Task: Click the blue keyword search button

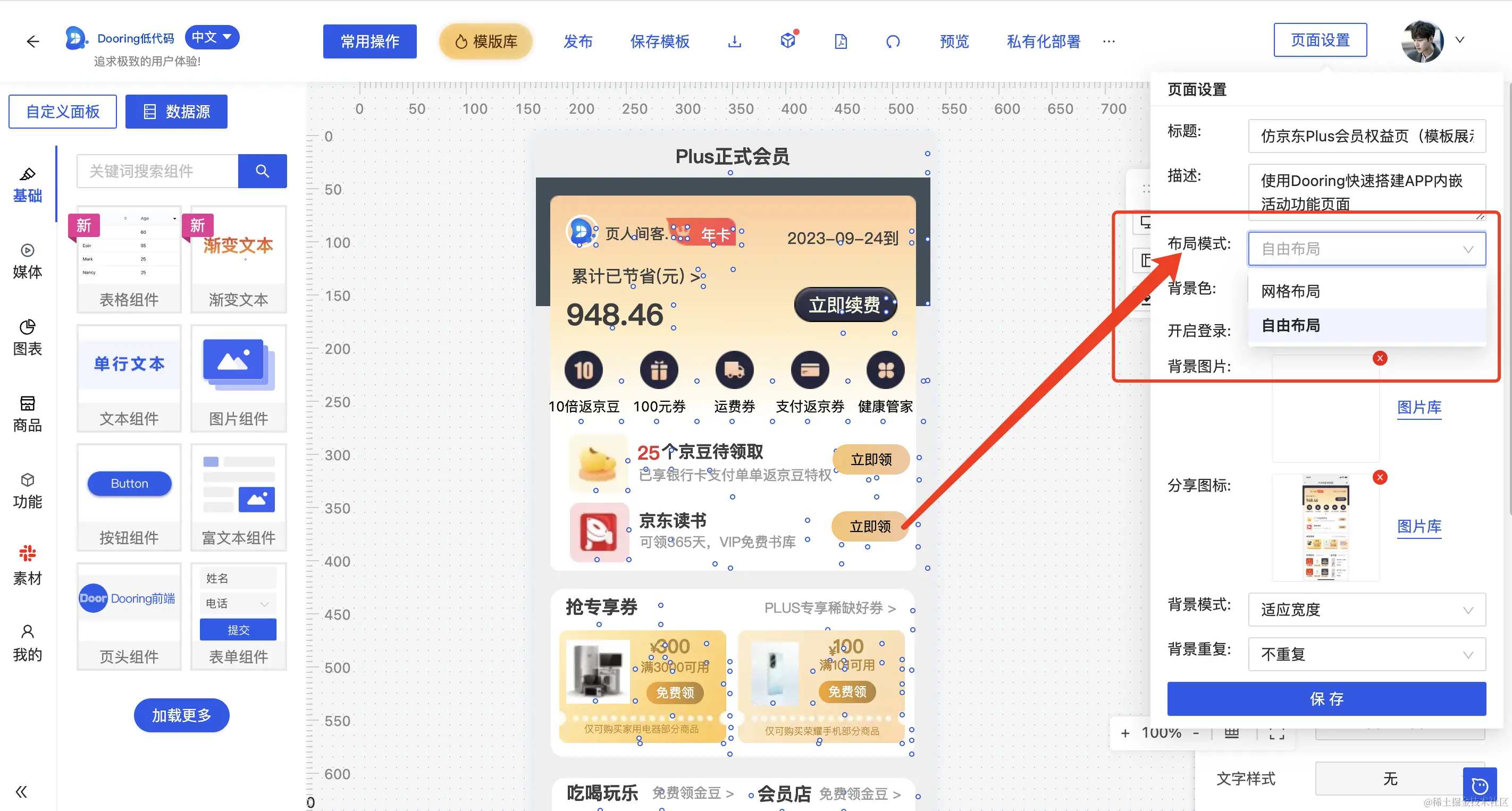Action: (263, 171)
